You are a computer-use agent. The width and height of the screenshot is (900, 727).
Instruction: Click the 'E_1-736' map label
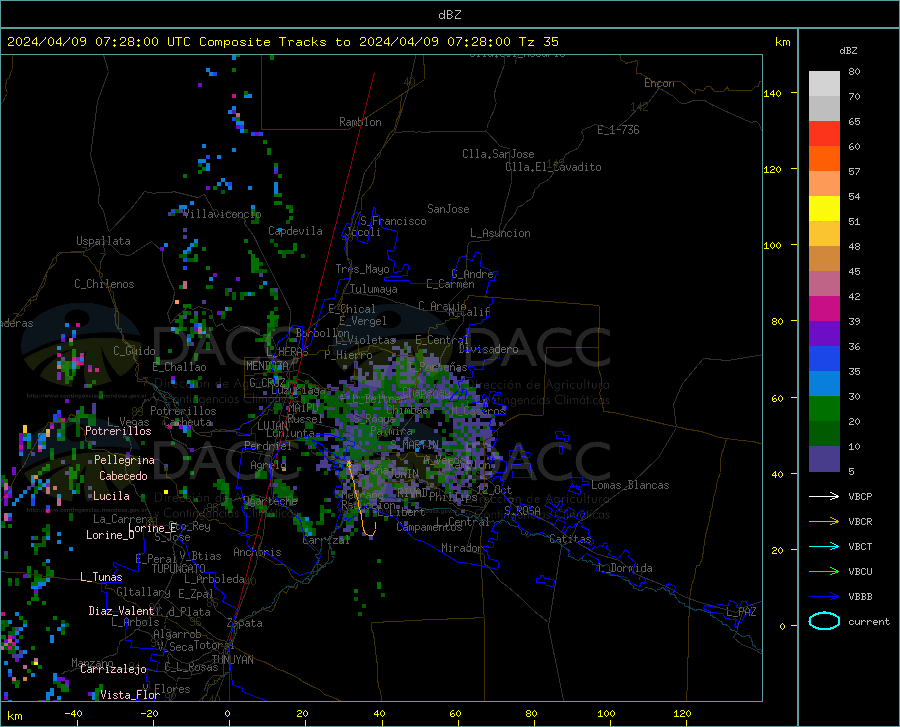point(618,130)
